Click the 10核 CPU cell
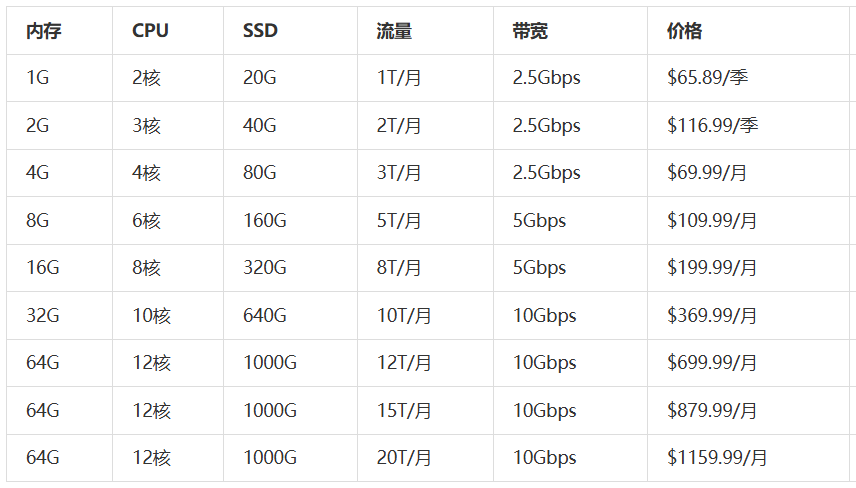 coord(151,316)
